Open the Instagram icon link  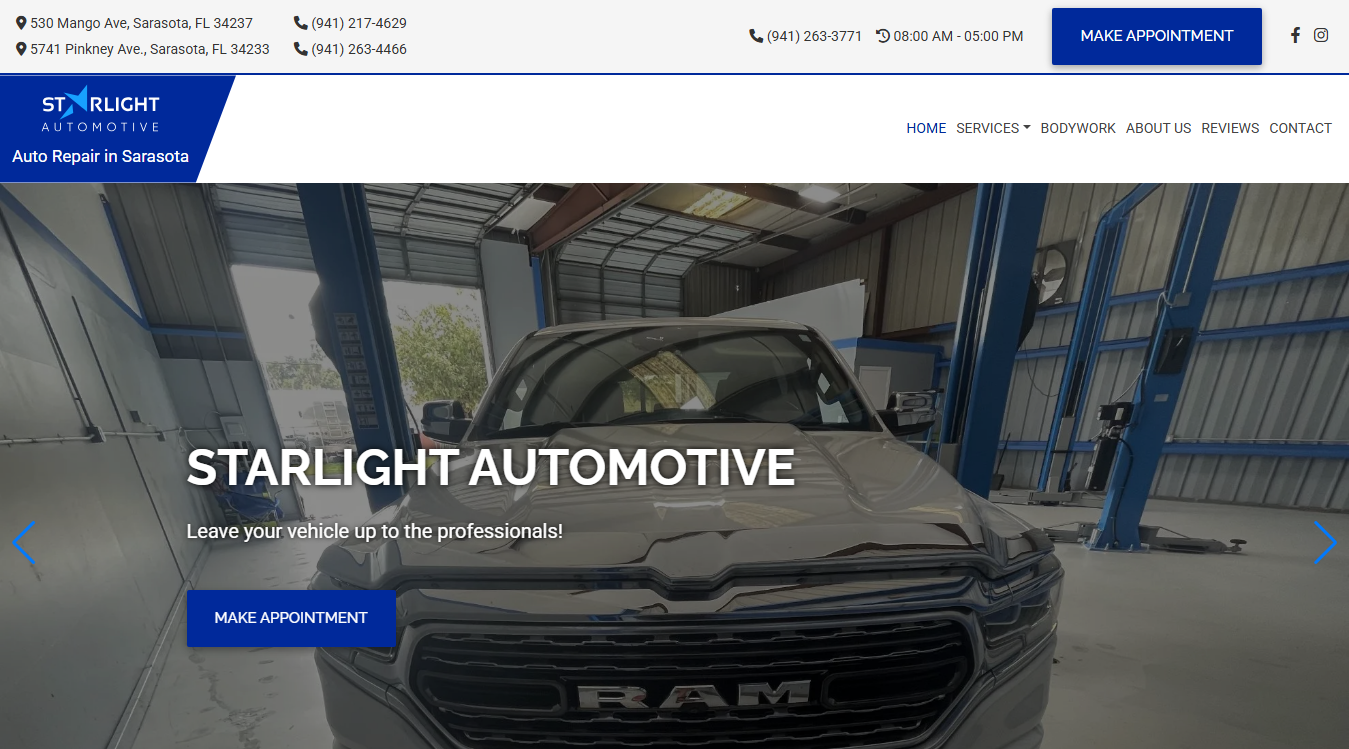coord(1321,35)
